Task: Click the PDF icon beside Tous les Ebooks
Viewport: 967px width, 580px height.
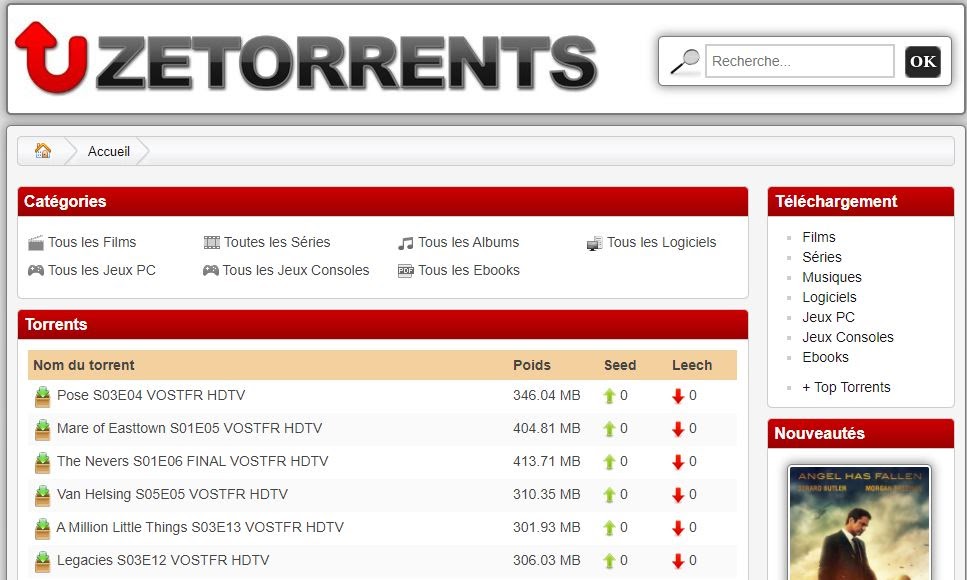Action: pos(405,270)
